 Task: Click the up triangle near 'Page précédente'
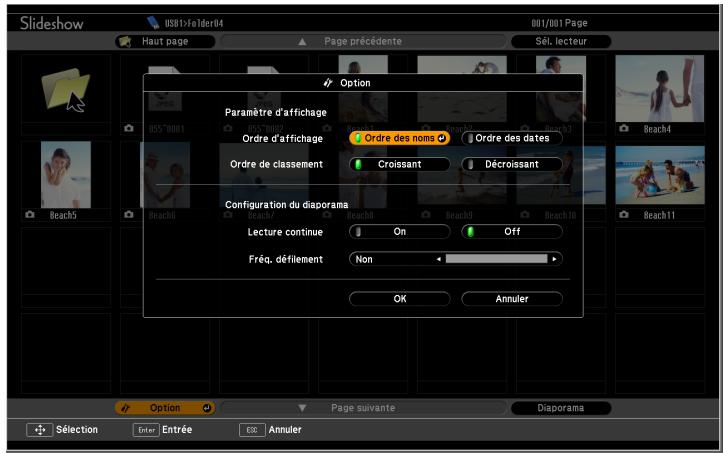tap(302, 42)
